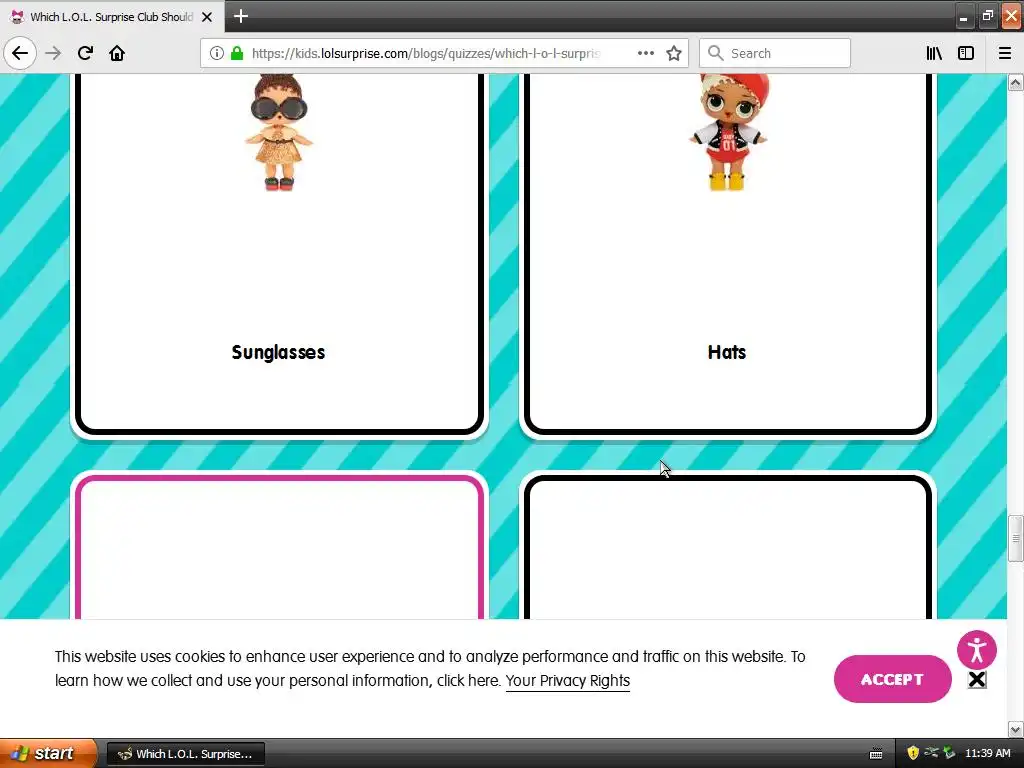The height and width of the screenshot is (768, 1024).
Task: Click the magnifier icon in the search box
Action: click(716, 53)
